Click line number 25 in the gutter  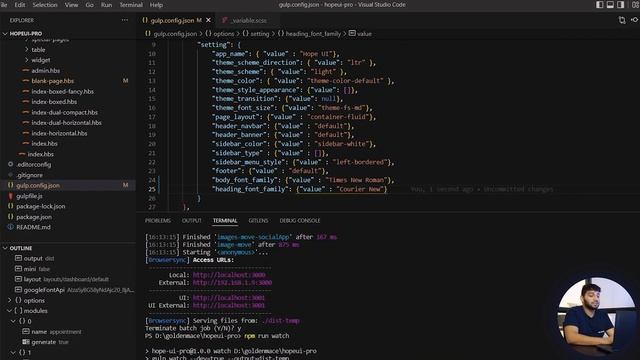pos(152,189)
